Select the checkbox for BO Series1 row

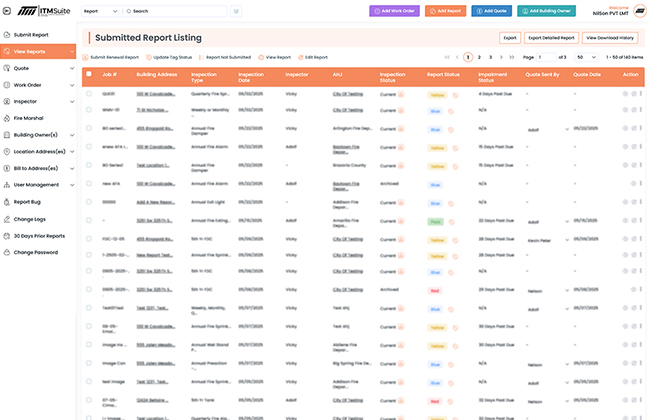click(89, 165)
